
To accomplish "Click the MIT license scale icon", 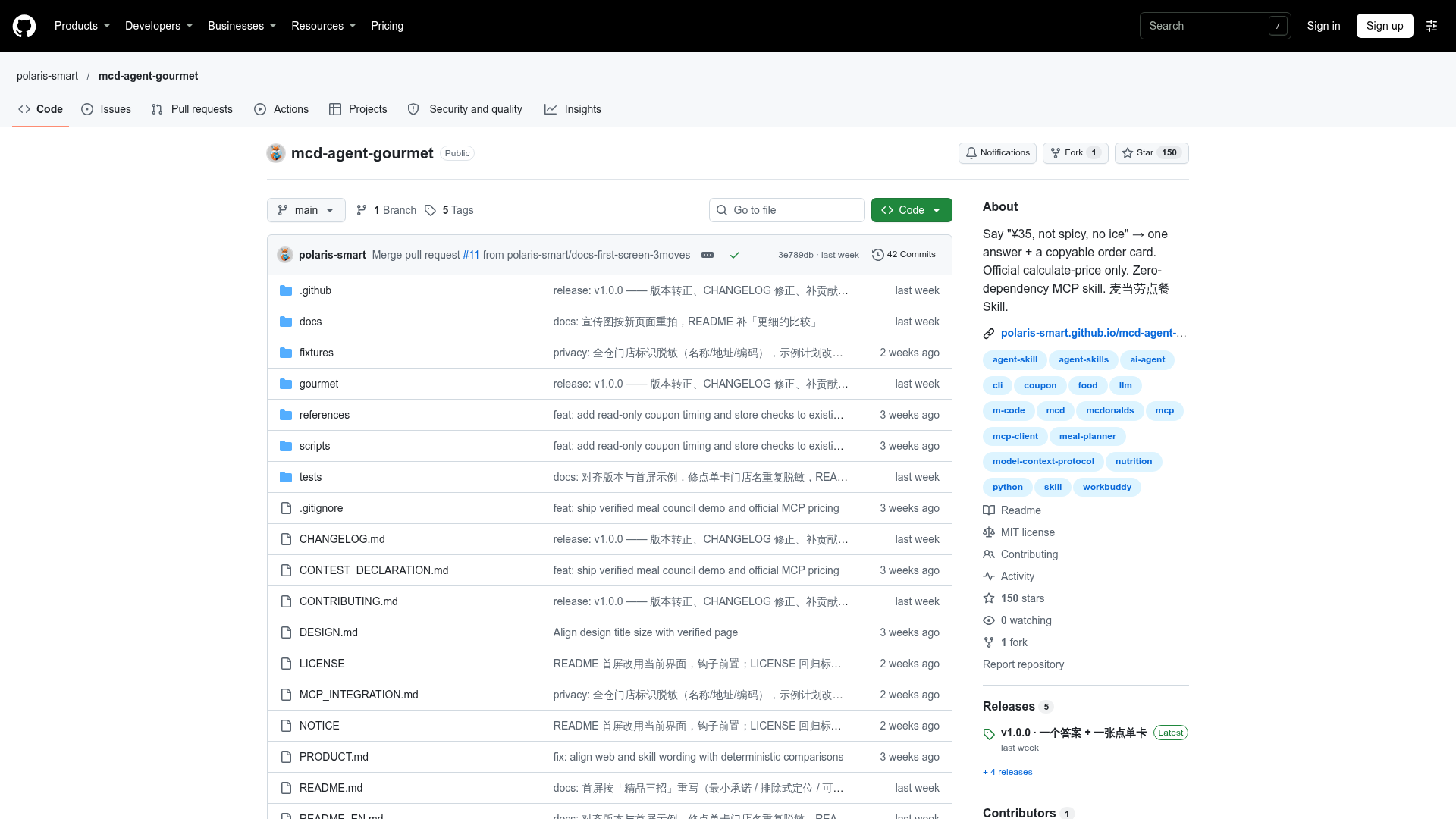I will coord(989,532).
